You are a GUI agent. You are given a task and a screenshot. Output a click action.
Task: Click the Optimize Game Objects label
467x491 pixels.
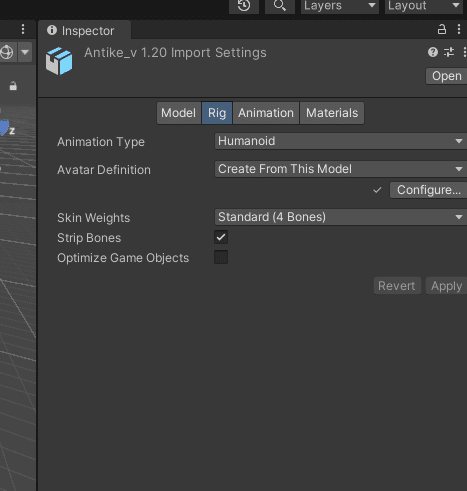pos(123,258)
